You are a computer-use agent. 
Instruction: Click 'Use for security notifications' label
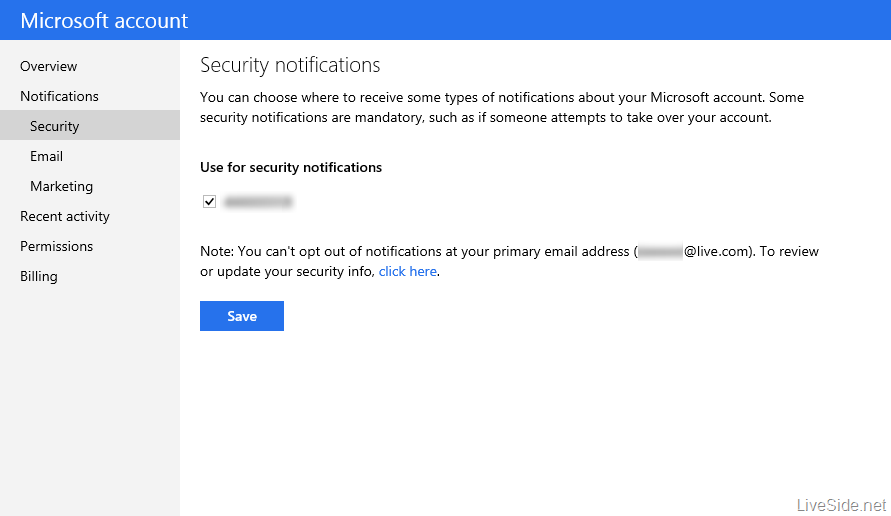[291, 167]
